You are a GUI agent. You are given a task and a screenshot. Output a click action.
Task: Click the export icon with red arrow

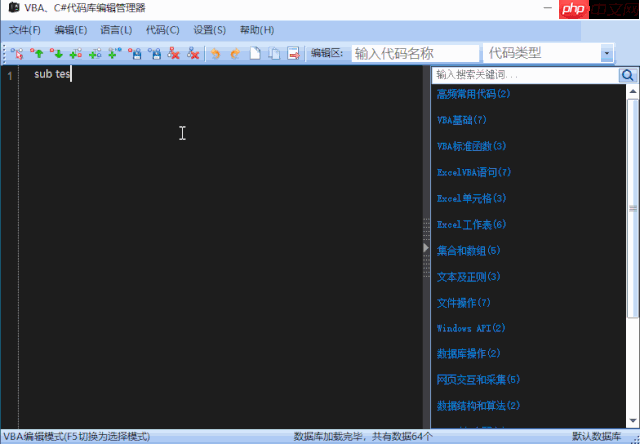point(294,53)
